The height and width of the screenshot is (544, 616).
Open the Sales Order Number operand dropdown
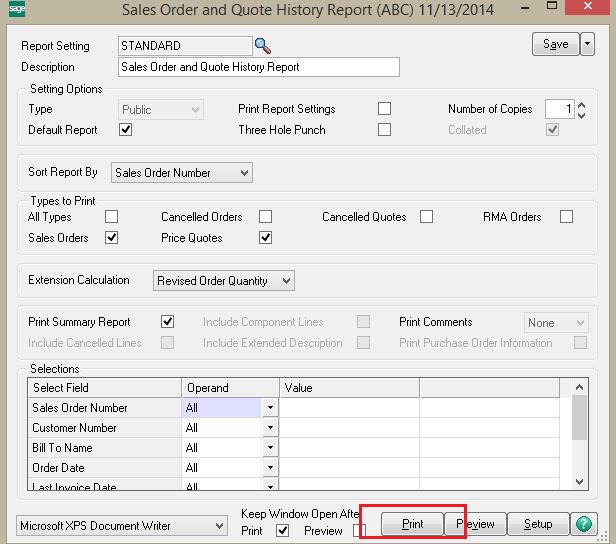(x=269, y=408)
